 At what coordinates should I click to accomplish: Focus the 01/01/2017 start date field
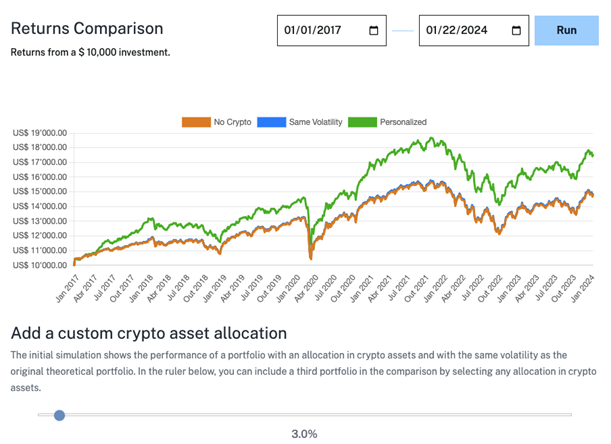click(320, 31)
